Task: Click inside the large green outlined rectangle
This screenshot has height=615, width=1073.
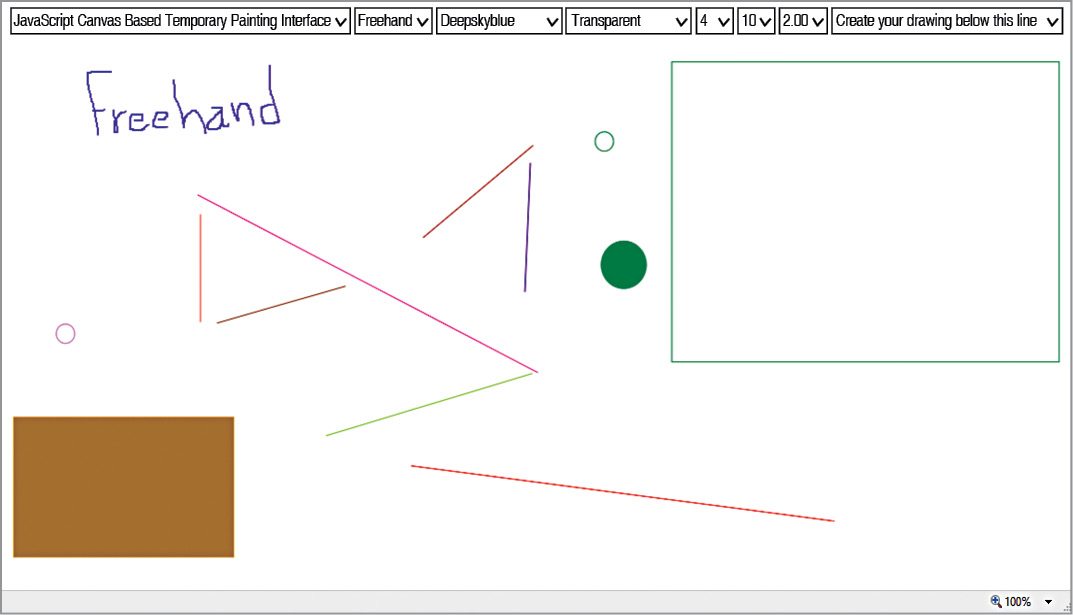Action: pos(865,211)
